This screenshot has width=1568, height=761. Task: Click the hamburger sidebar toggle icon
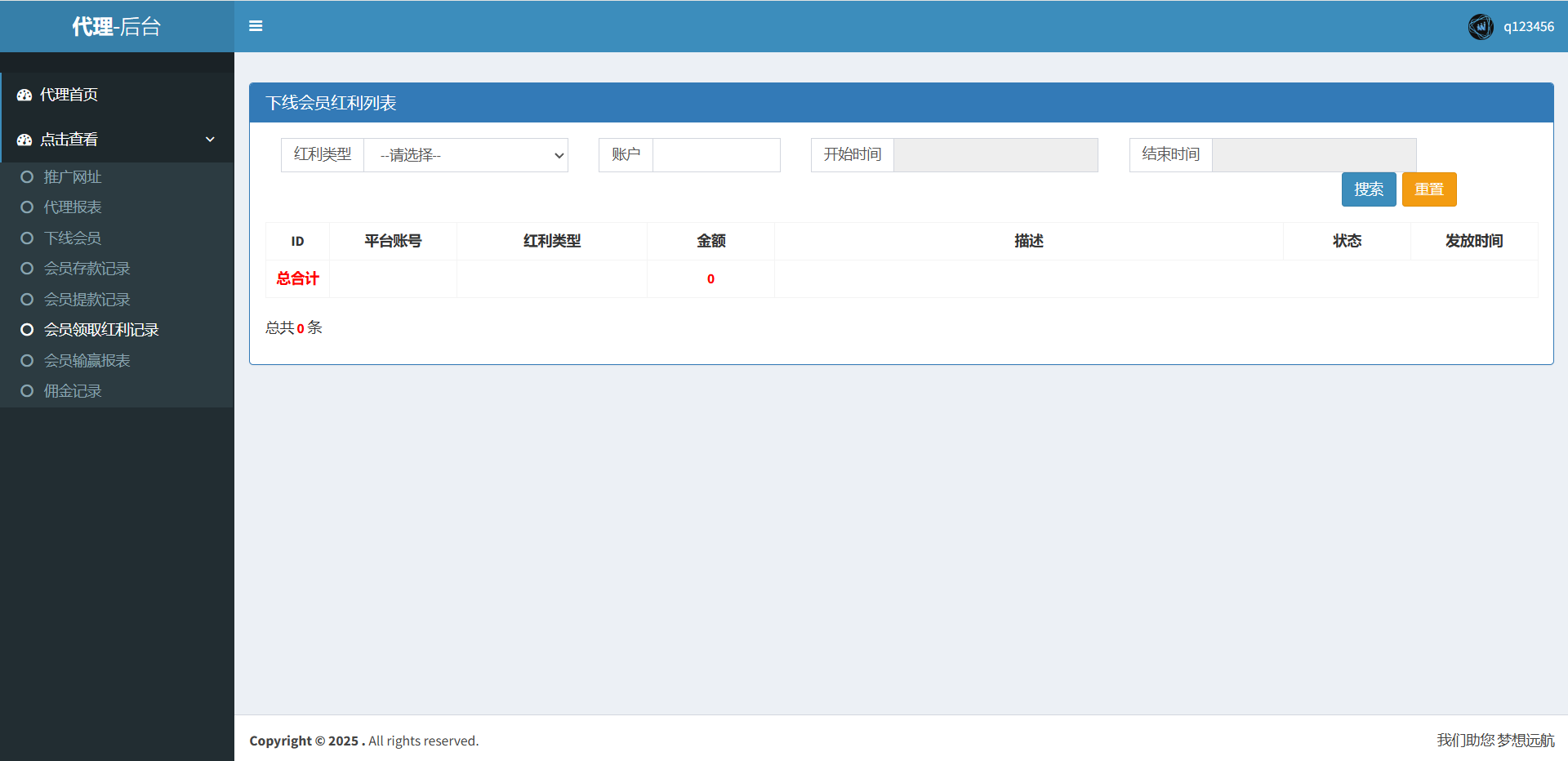256,26
